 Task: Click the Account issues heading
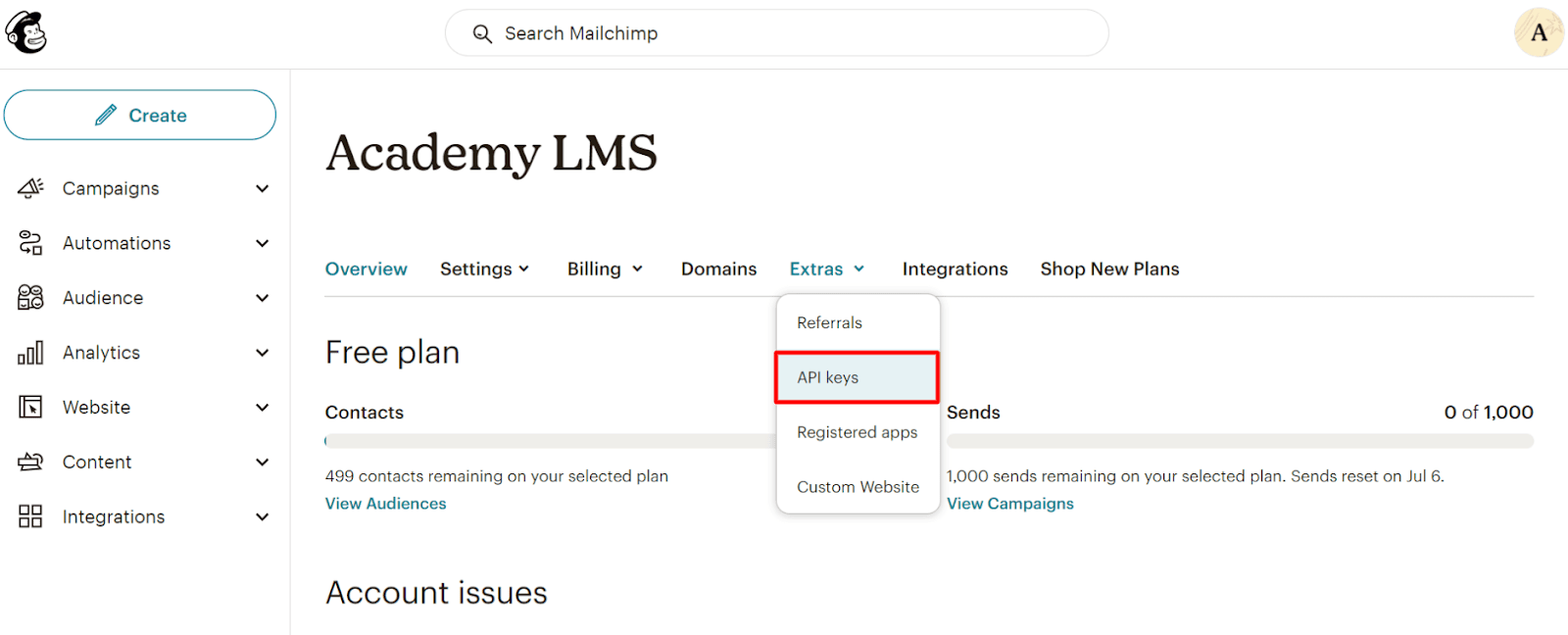point(437,593)
